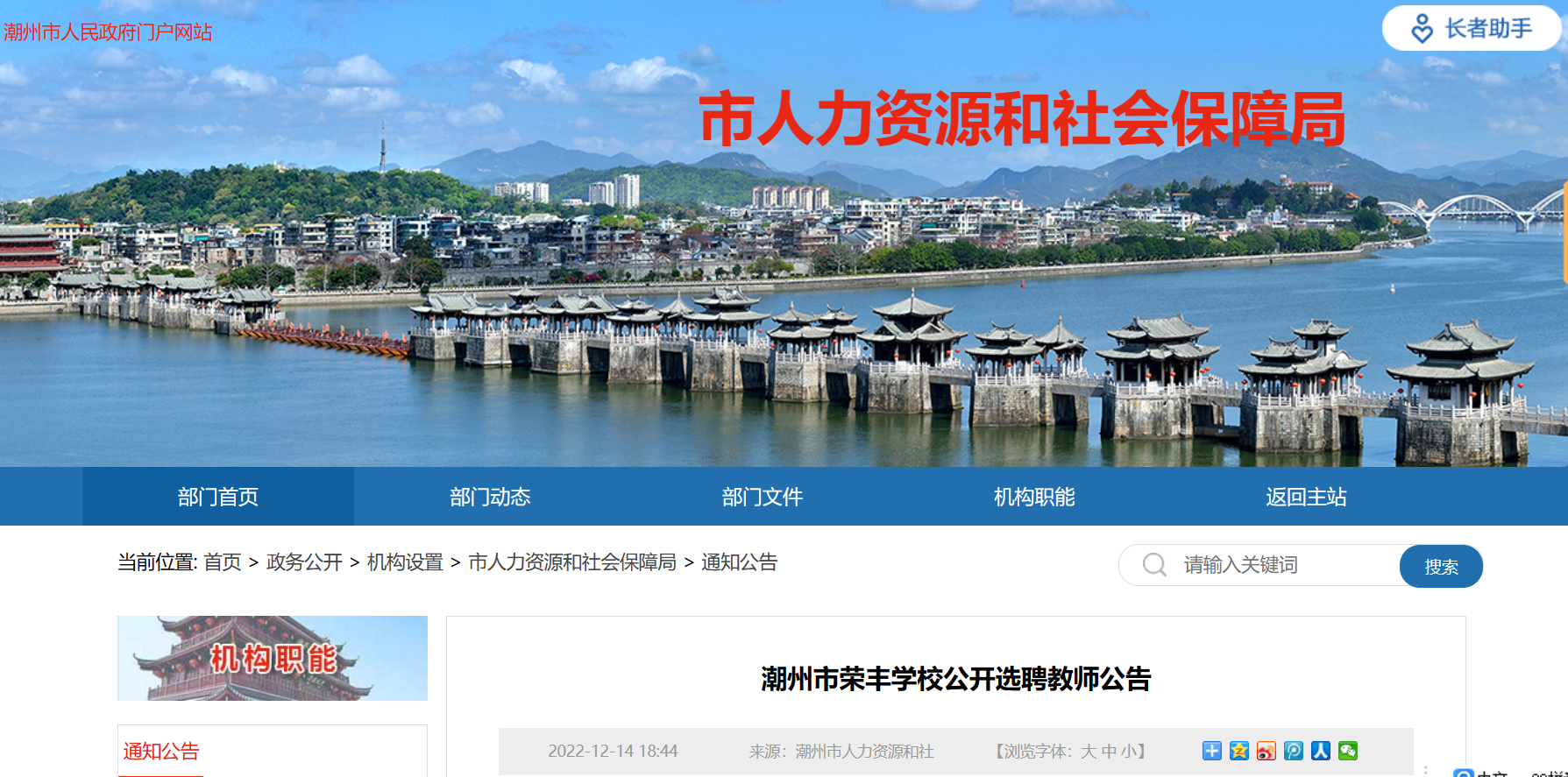Set browsing font size to 大
Viewport: 1568px width, 777px height.
1089,752
